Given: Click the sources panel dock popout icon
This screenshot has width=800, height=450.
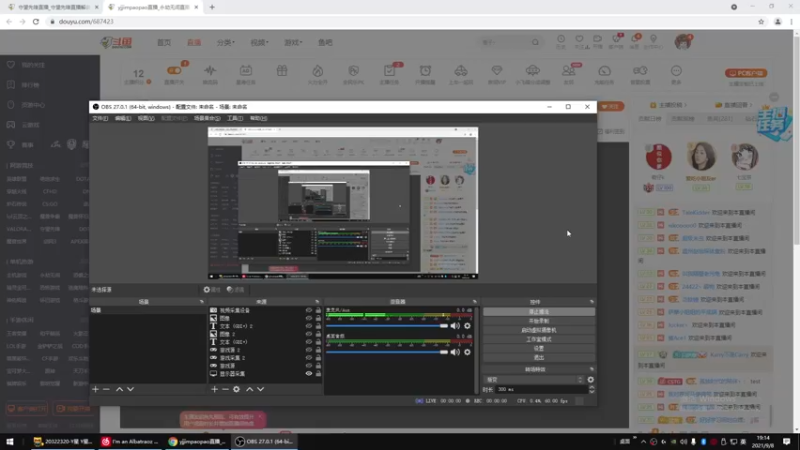Looking at the screenshot, I should (x=317, y=302).
